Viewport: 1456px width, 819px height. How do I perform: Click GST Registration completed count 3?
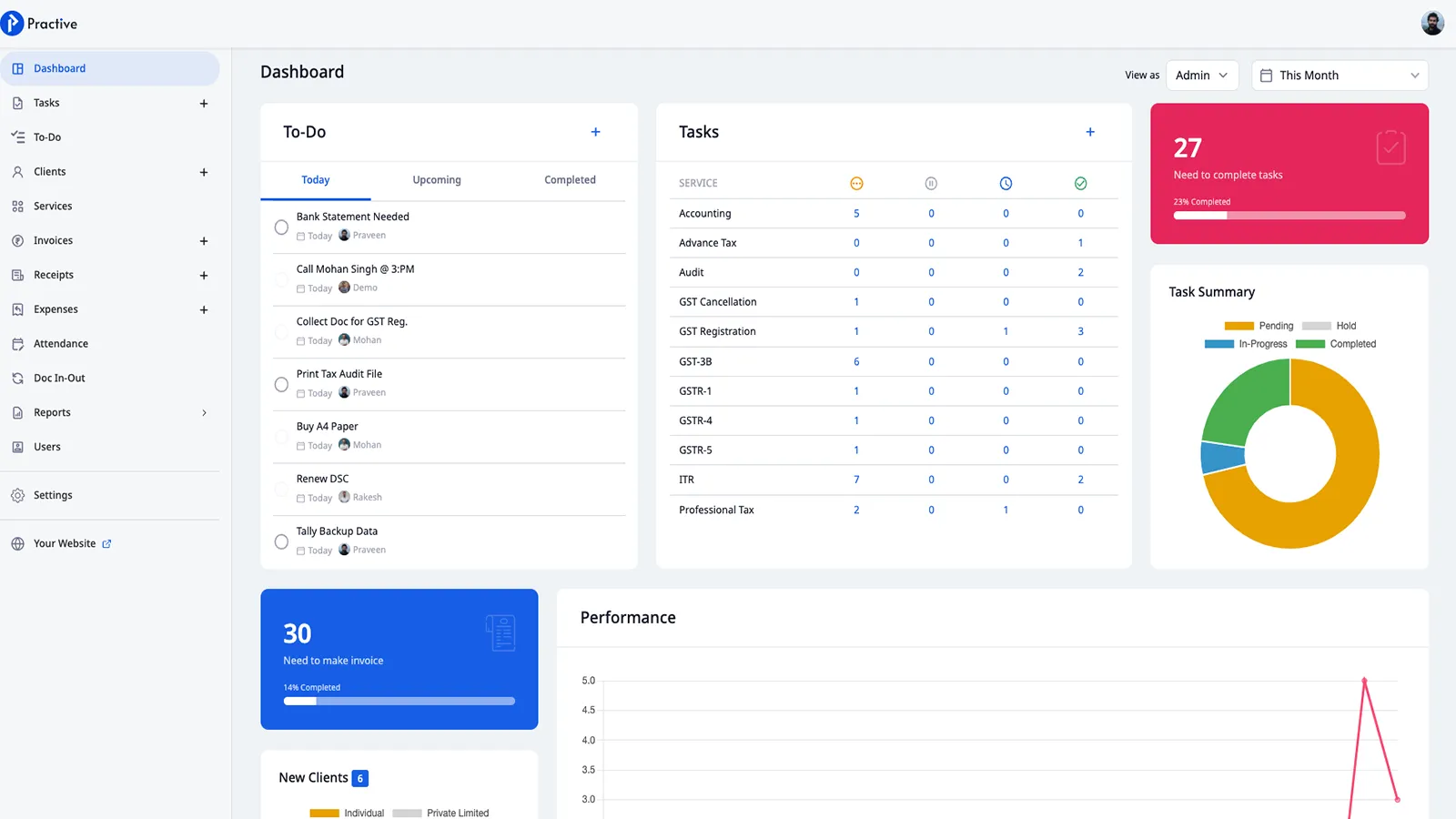tap(1080, 331)
